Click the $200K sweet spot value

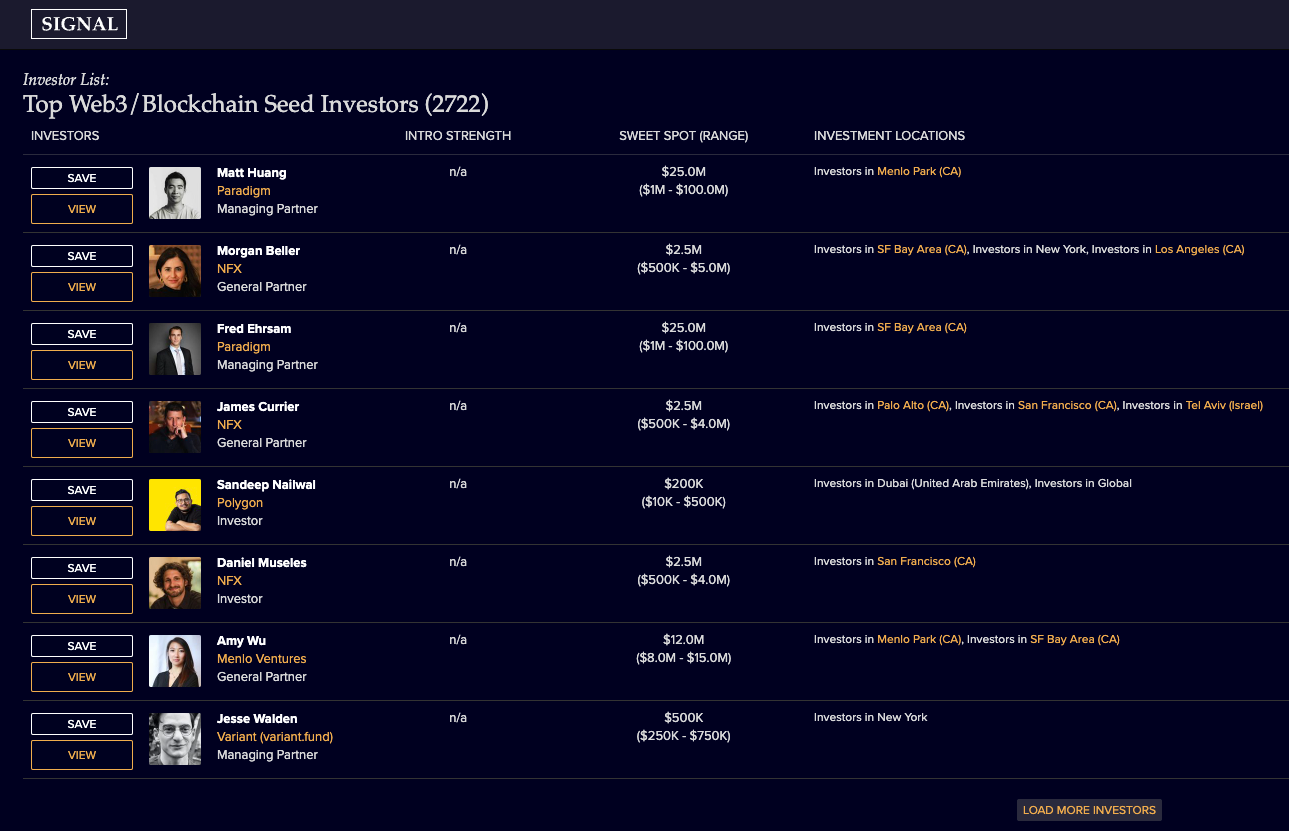684,484
